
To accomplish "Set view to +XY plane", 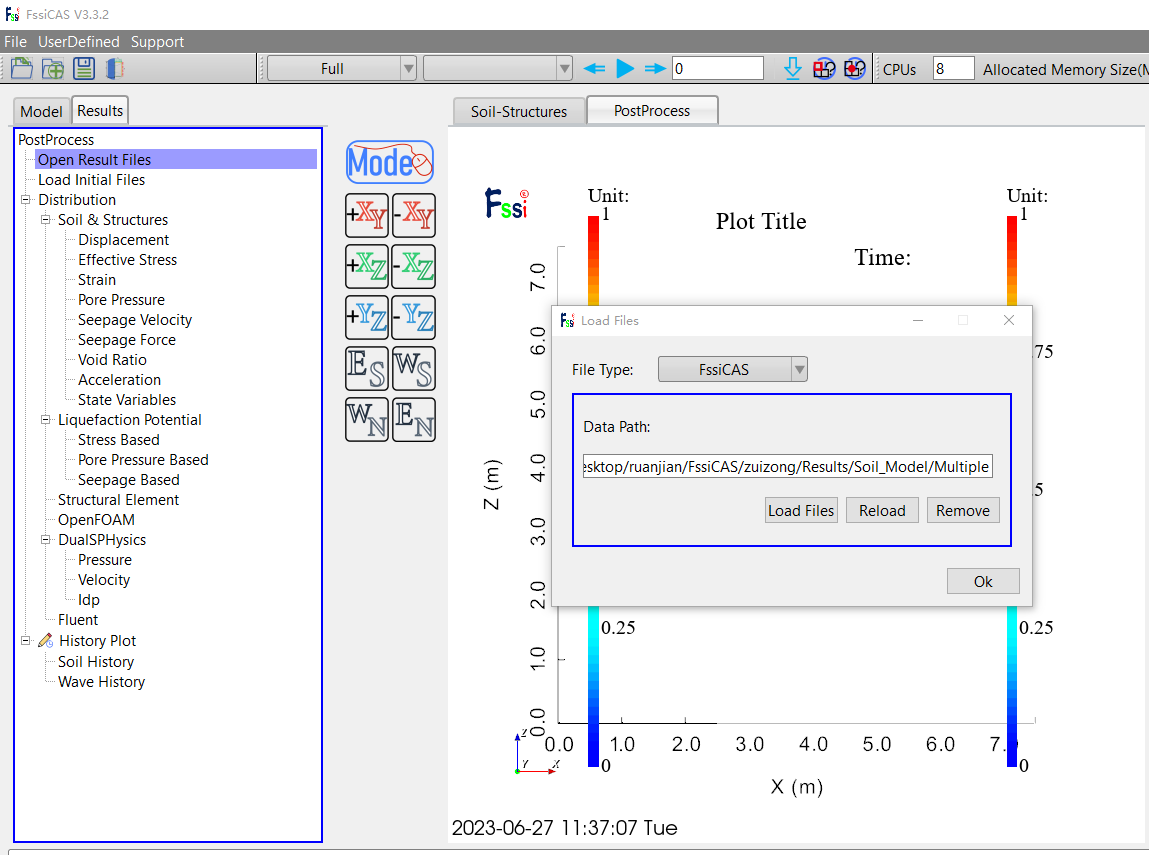I will pos(366,215).
